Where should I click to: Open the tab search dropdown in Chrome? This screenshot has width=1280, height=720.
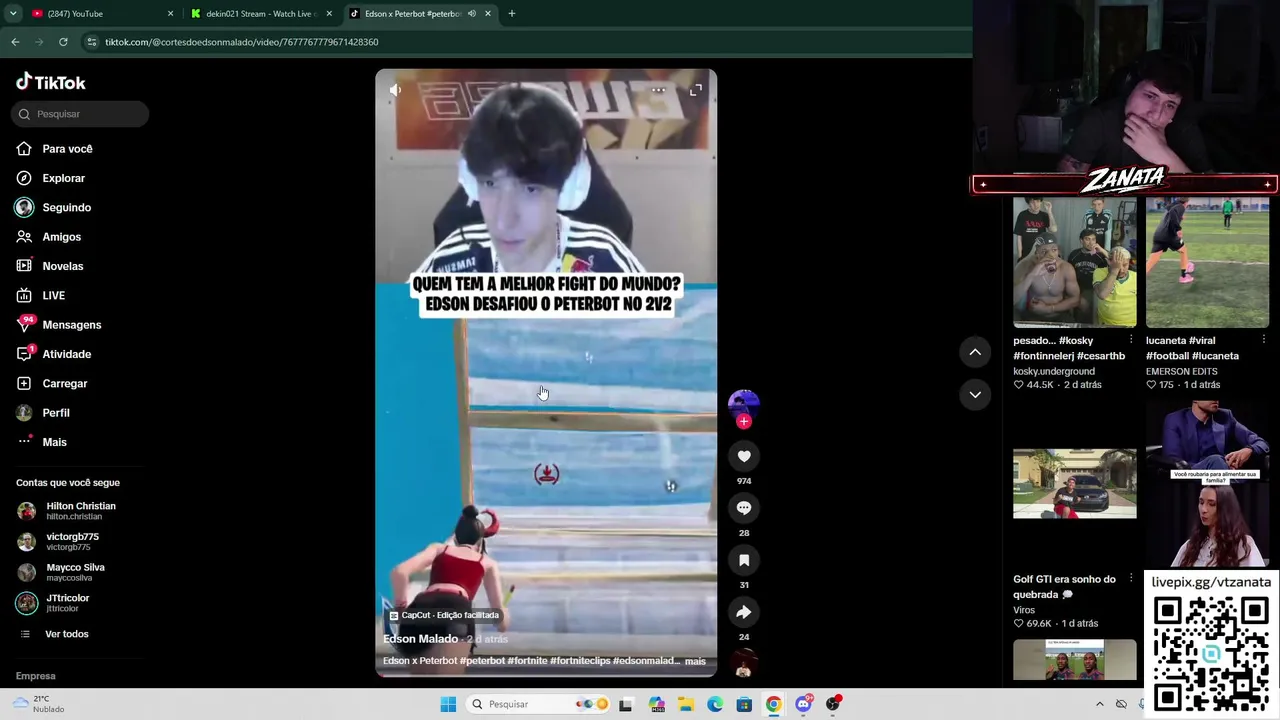tap(13, 14)
